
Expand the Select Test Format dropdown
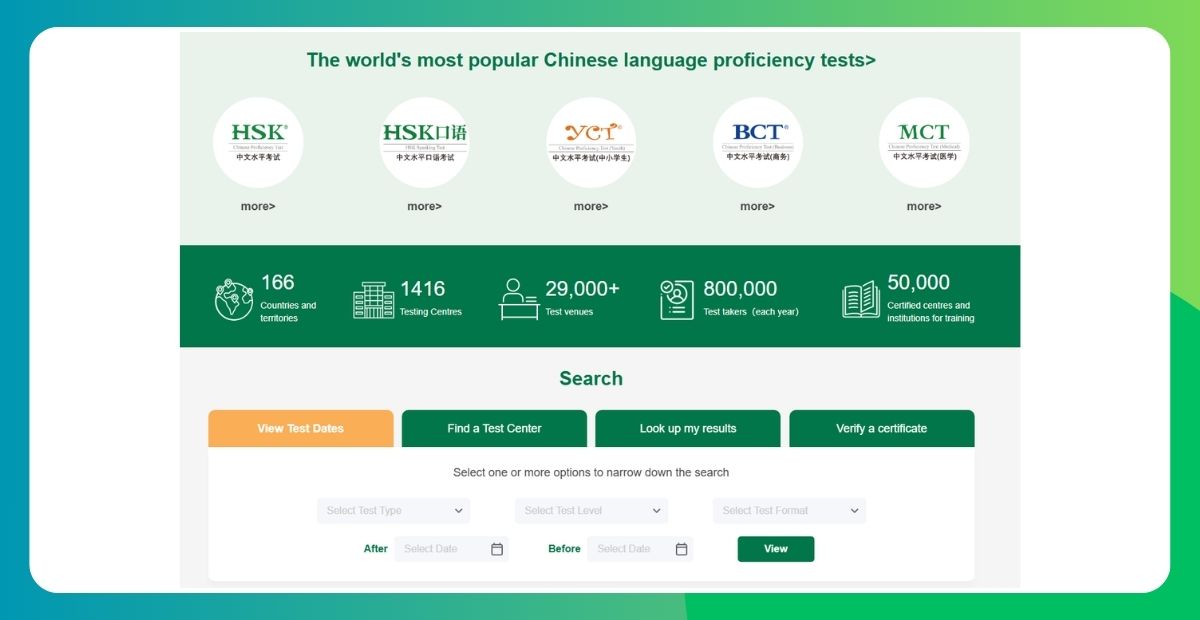(x=789, y=511)
